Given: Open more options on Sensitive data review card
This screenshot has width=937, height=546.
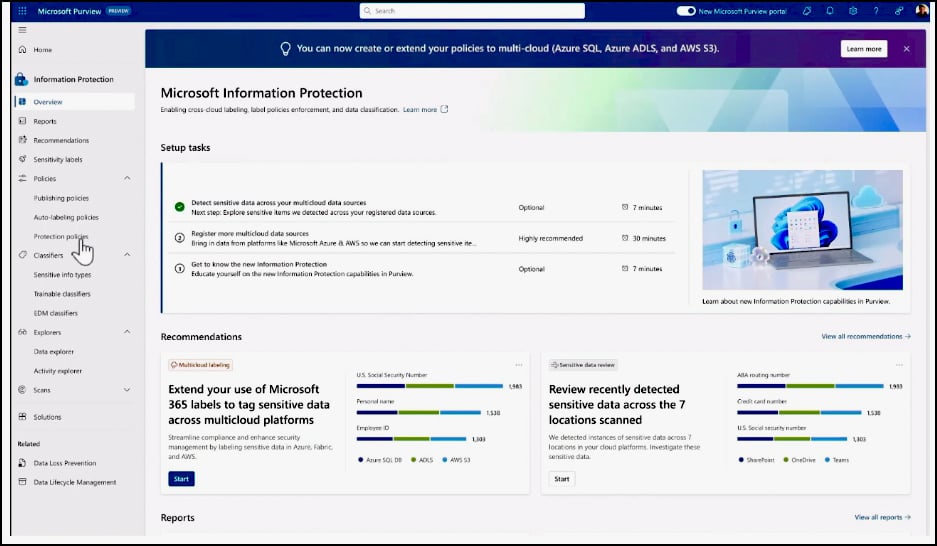Looking at the screenshot, I should [x=899, y=364].
